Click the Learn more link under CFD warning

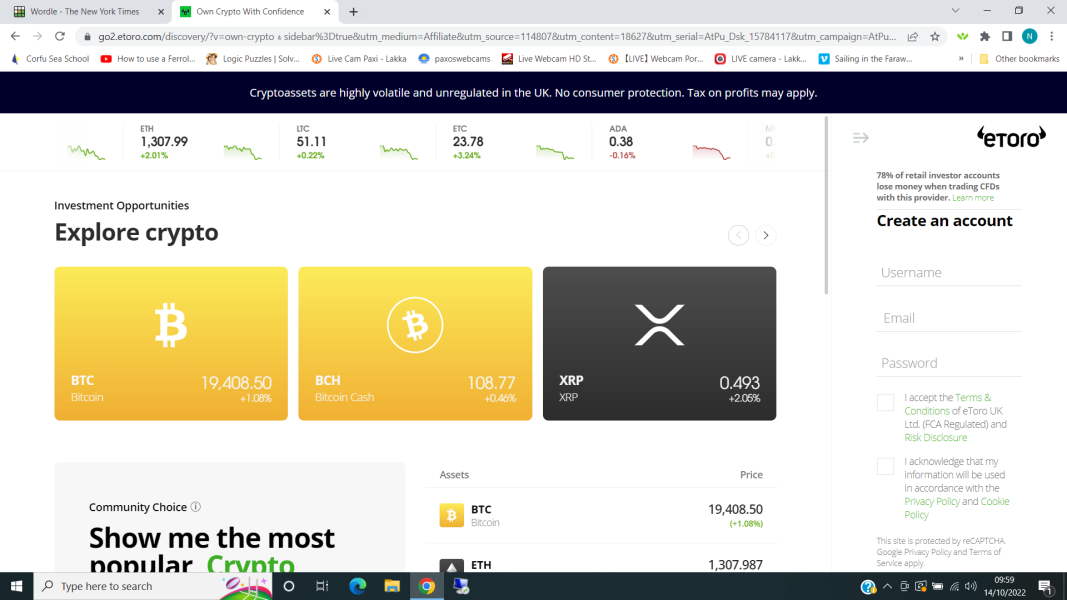point(973,198)
